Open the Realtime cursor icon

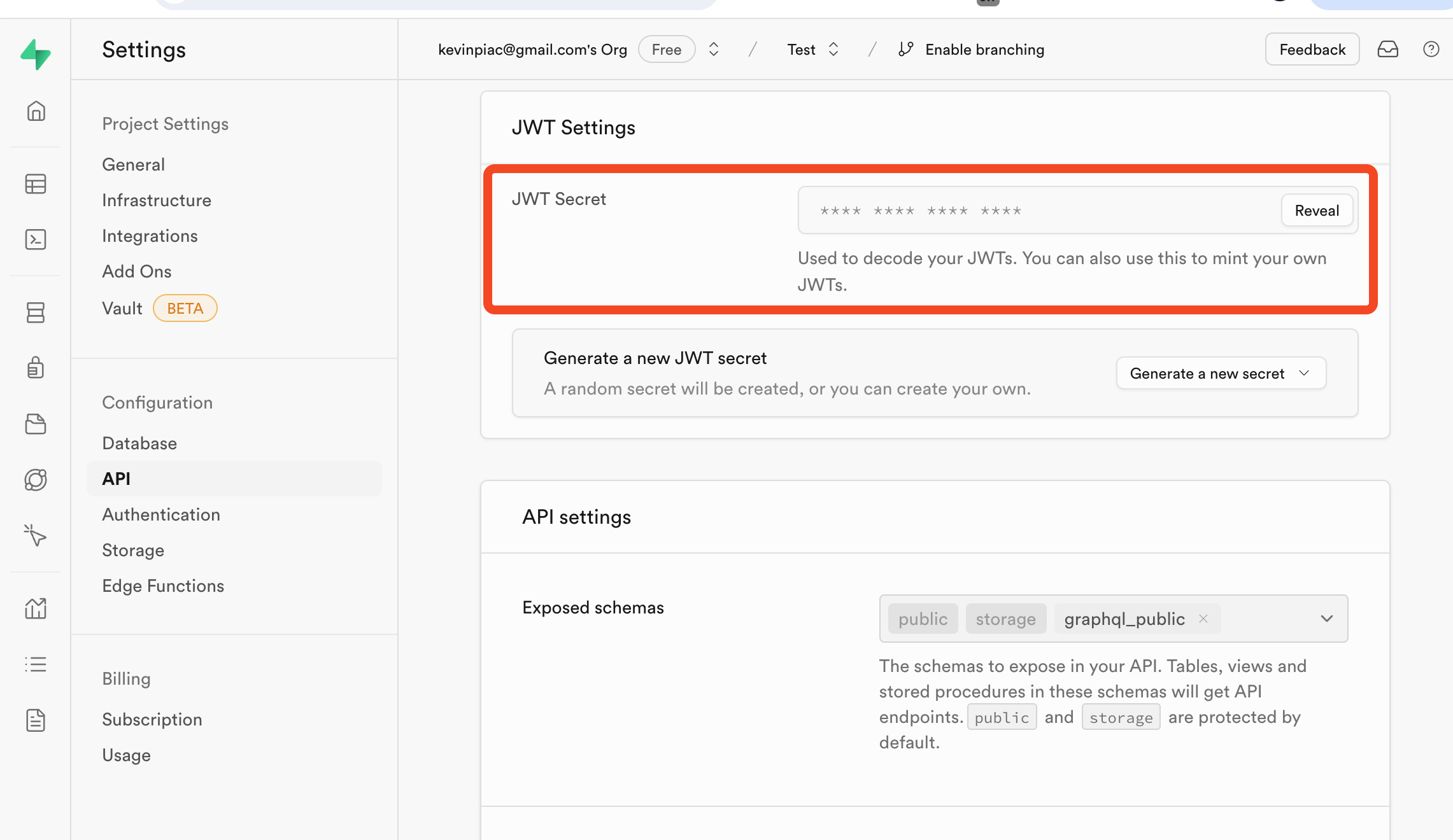pyautogui.click(x=36, y=535)
